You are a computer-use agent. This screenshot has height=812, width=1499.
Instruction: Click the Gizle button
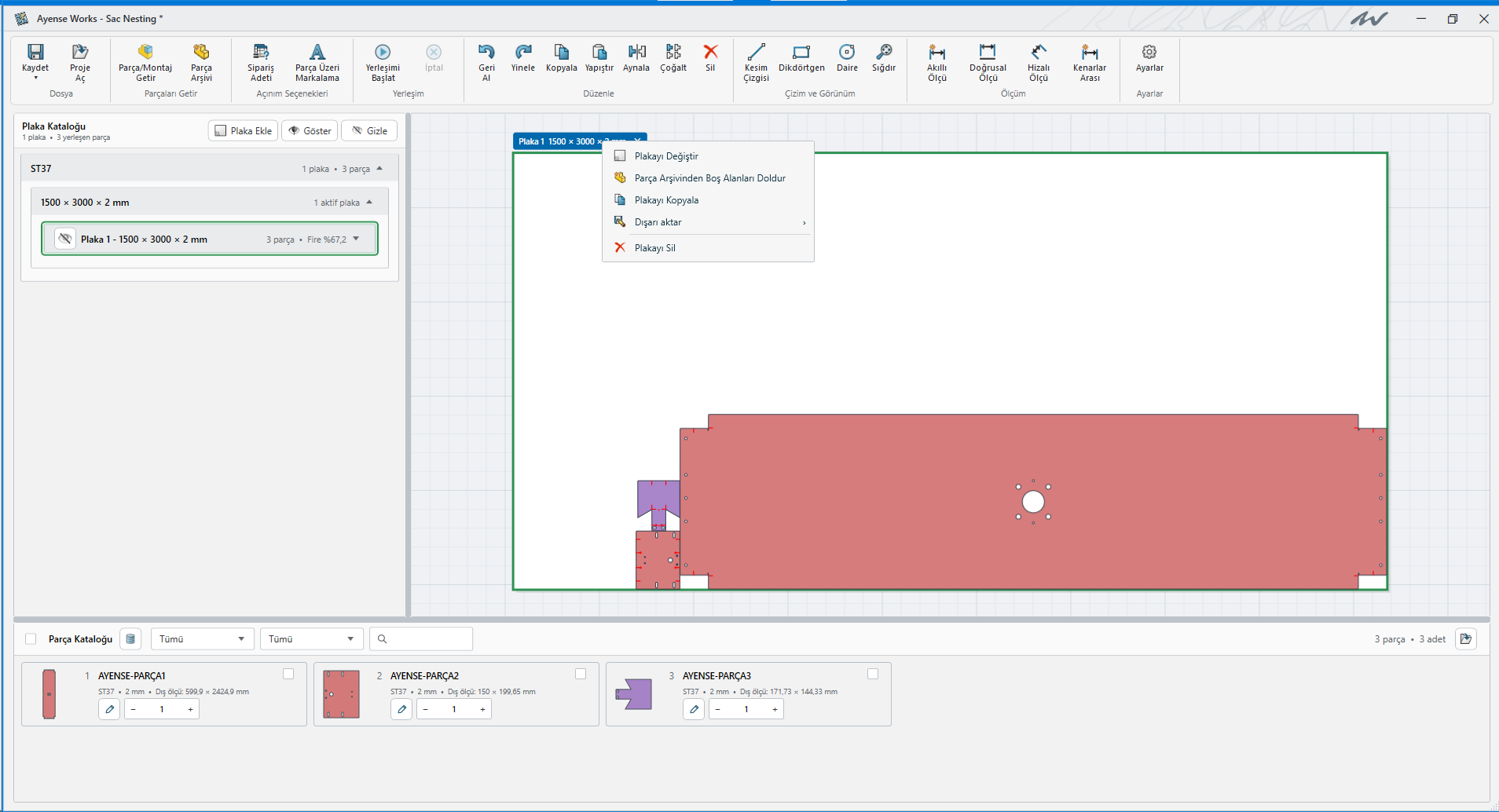click(369, 130)
